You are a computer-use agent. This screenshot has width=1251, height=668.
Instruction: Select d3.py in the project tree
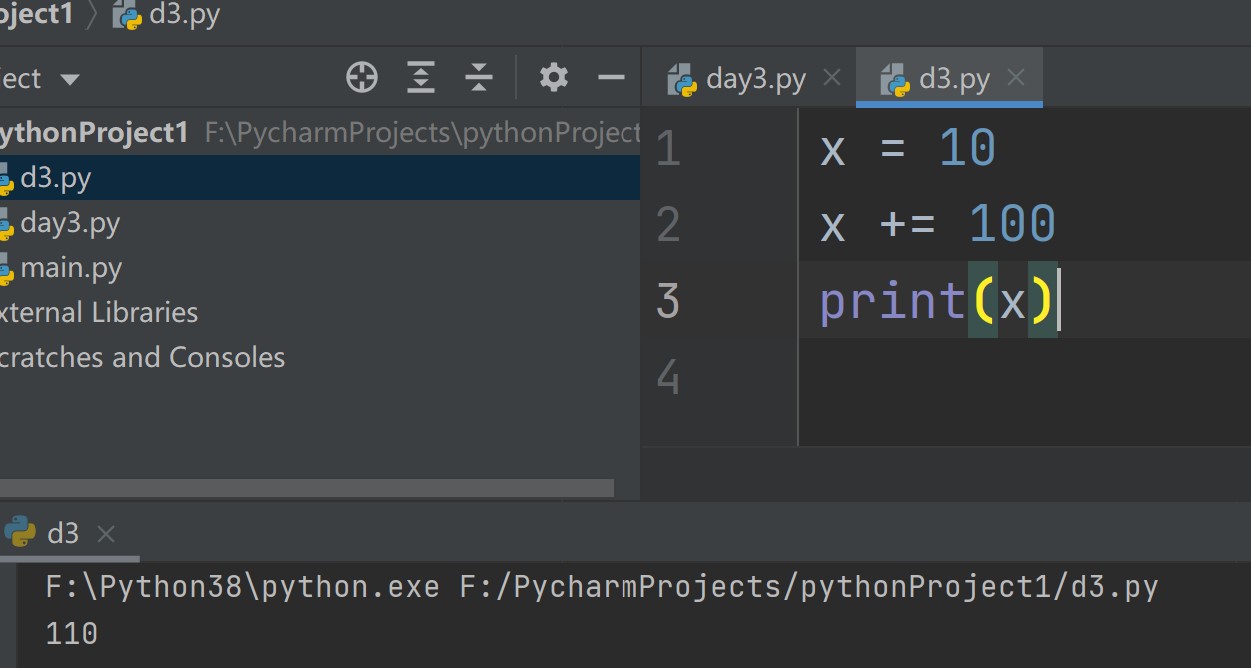pos(56,178)
